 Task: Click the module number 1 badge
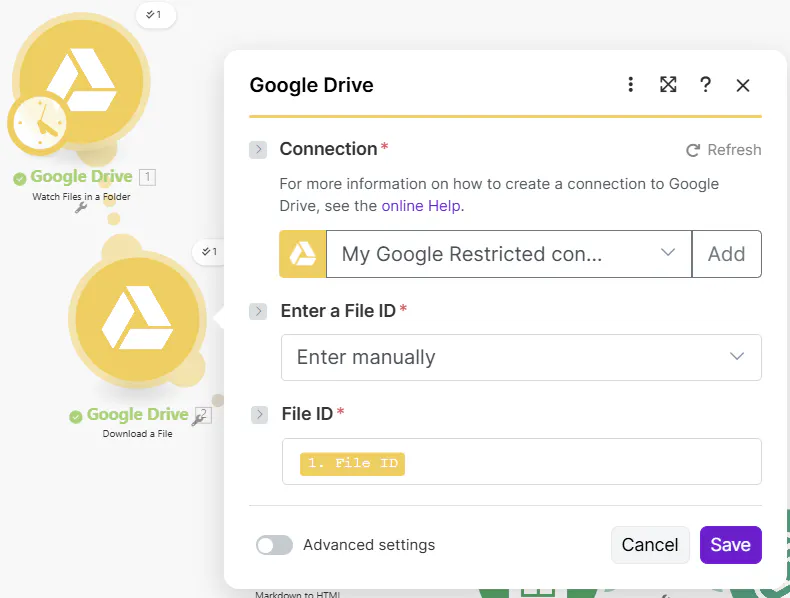pyautogui.click(x=147, y=177)
